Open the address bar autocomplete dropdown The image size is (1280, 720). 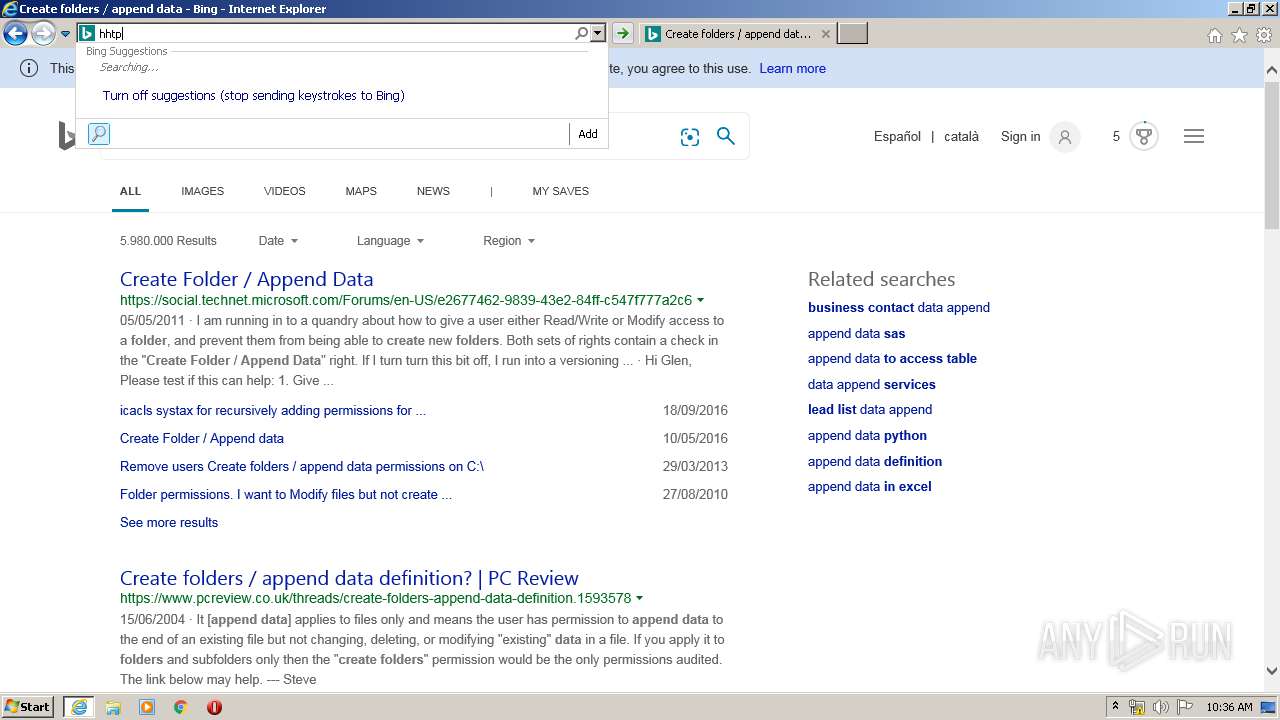click(x=598, y=34)
